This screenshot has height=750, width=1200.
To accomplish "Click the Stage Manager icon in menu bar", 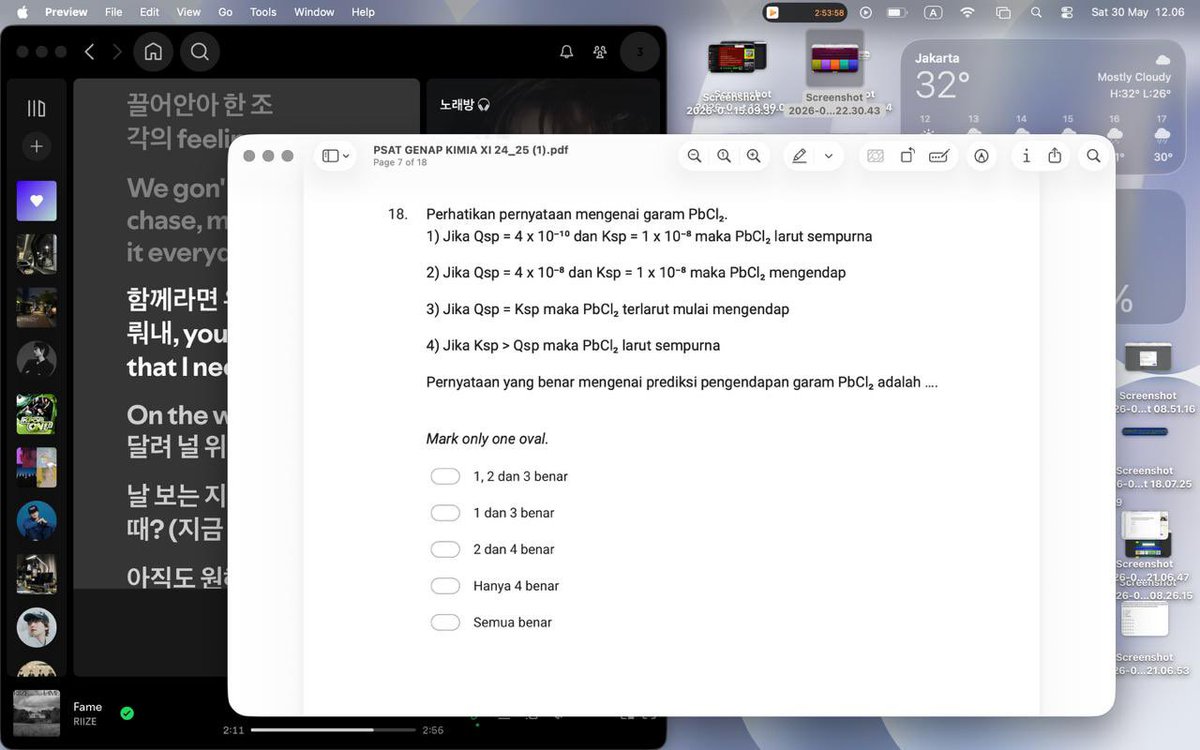I will point(1003,12).
